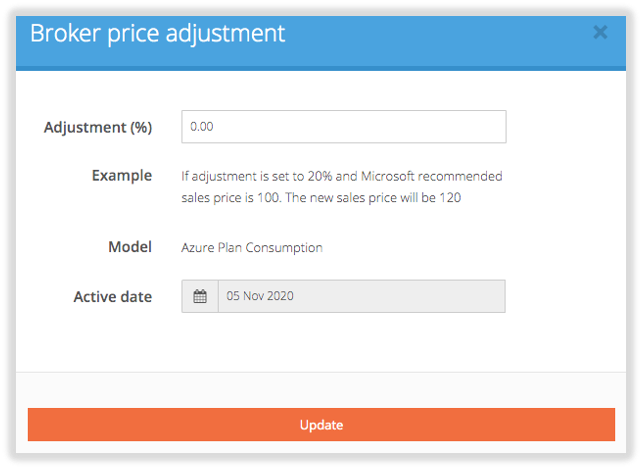Close the Broker price adjustment dialog
This screenshot has width=642, height=470.
(x=600, y=32)
